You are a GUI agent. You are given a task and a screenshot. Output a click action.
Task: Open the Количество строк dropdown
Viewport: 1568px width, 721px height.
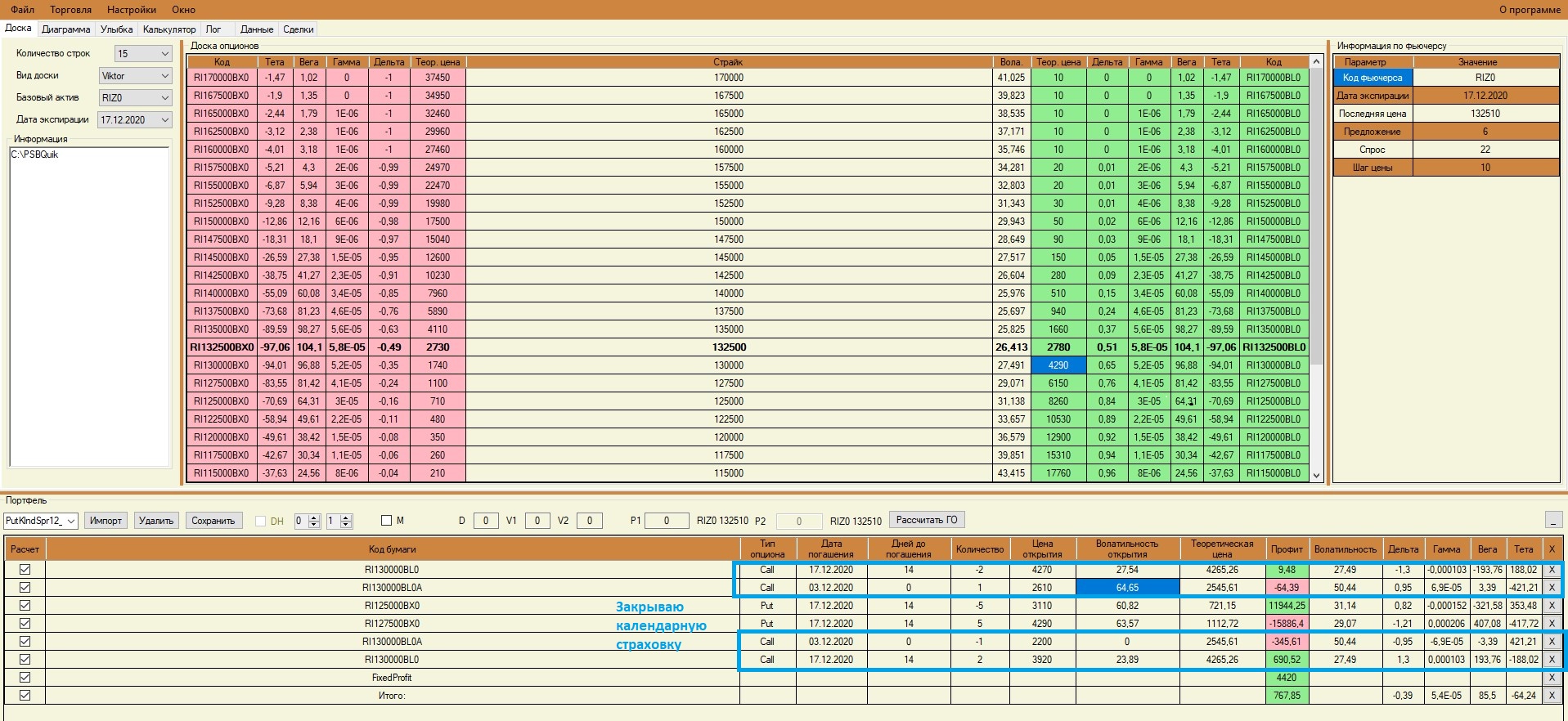point(143,54)
